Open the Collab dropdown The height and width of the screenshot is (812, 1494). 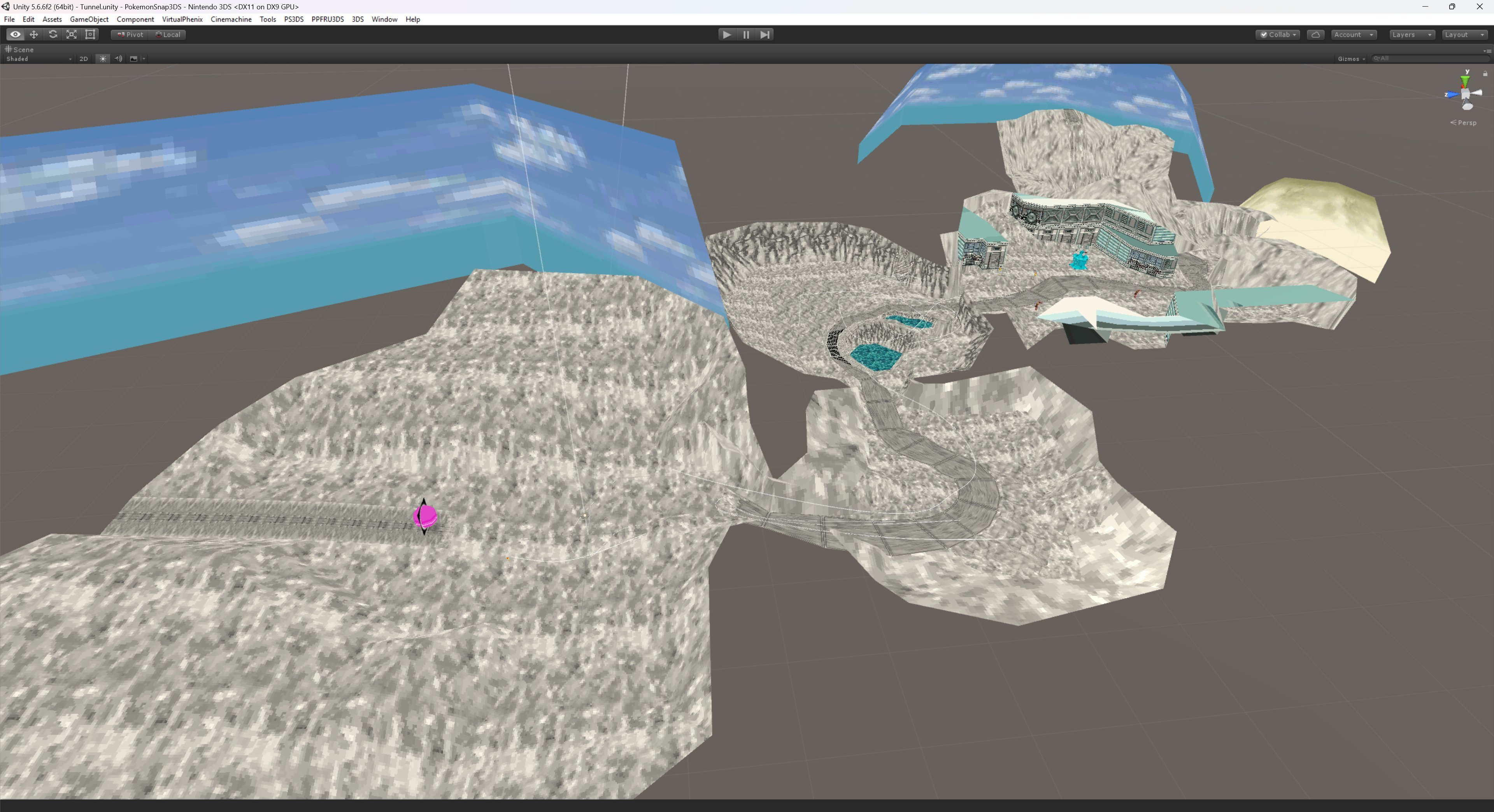pos(1278,35)
